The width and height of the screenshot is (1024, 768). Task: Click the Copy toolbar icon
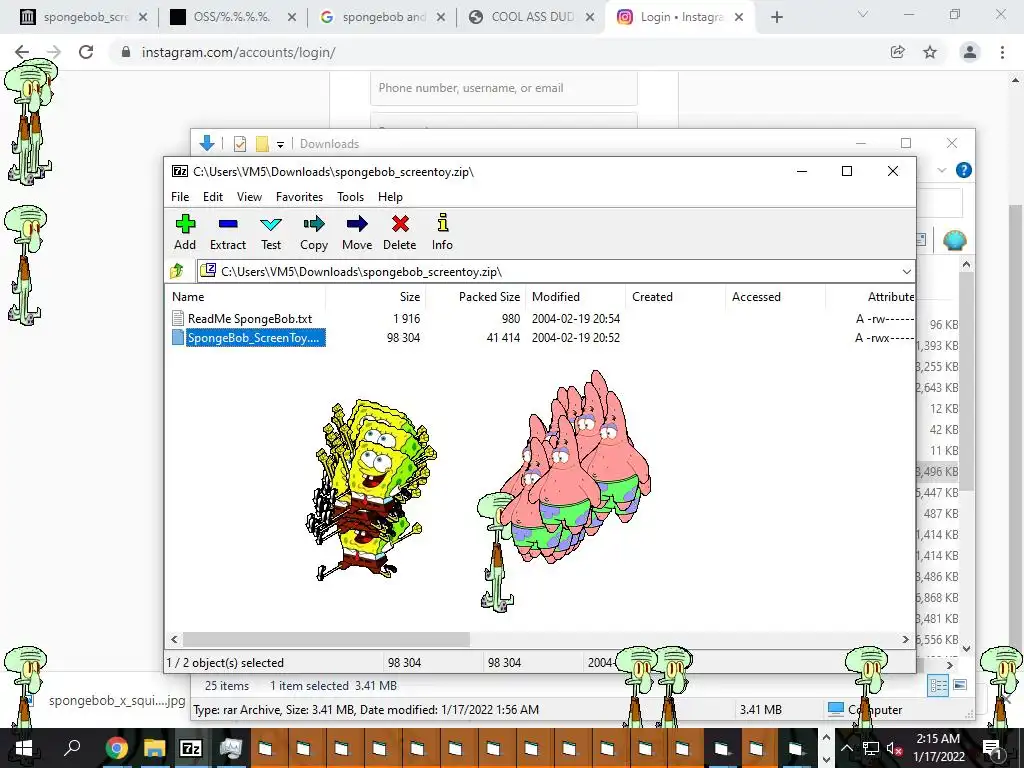(x=313, y=232)
